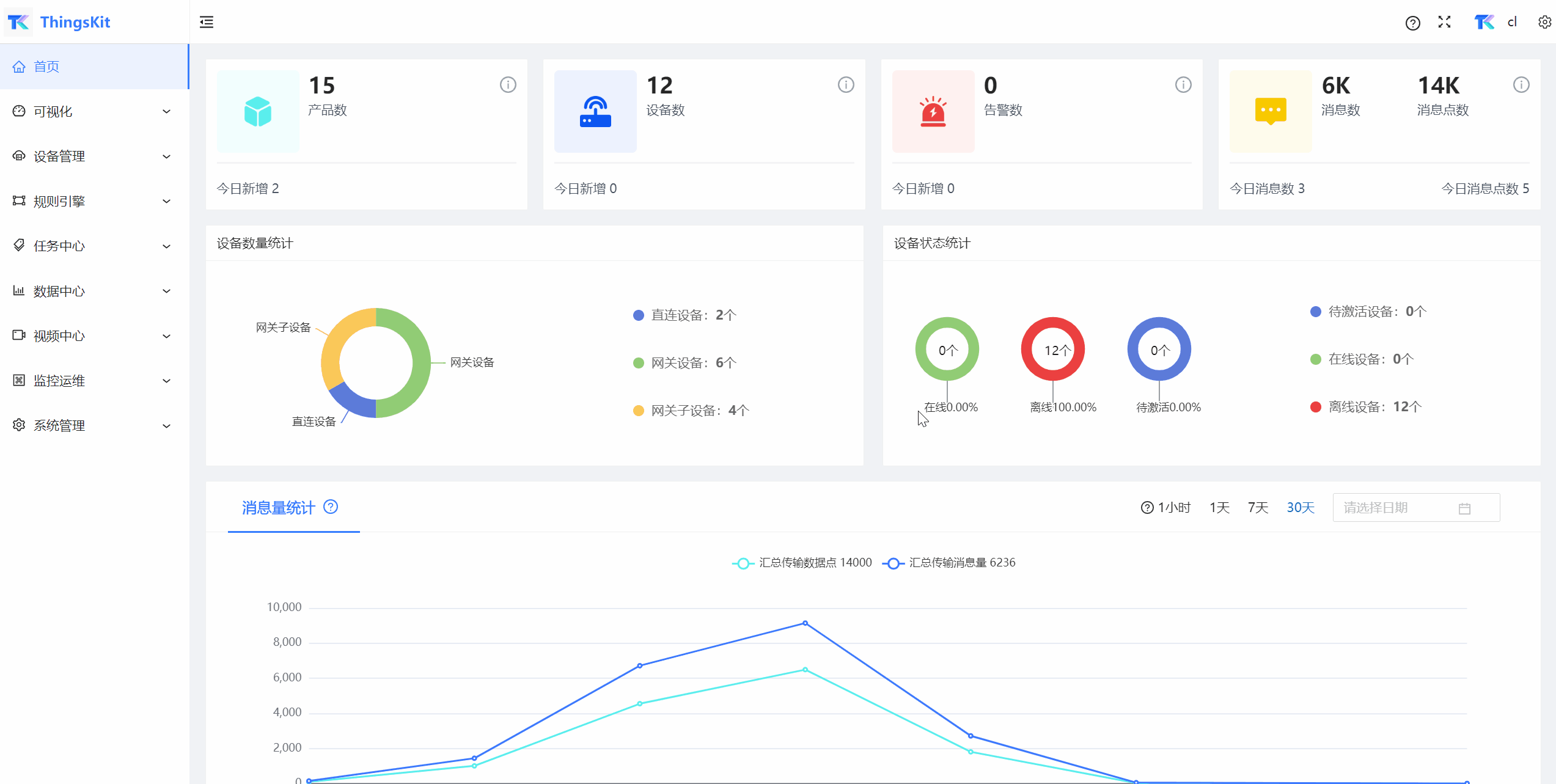Click the info icon on the 告警数 card
1556x784 pixels.
tap(1183, 85)
